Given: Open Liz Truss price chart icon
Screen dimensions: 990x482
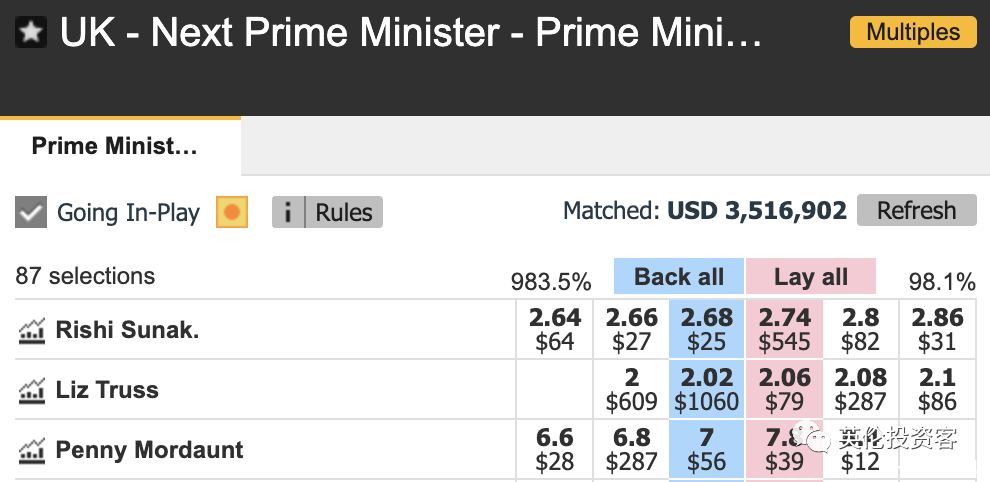Looking at the screenshot, I should click(x=32, y=390).
